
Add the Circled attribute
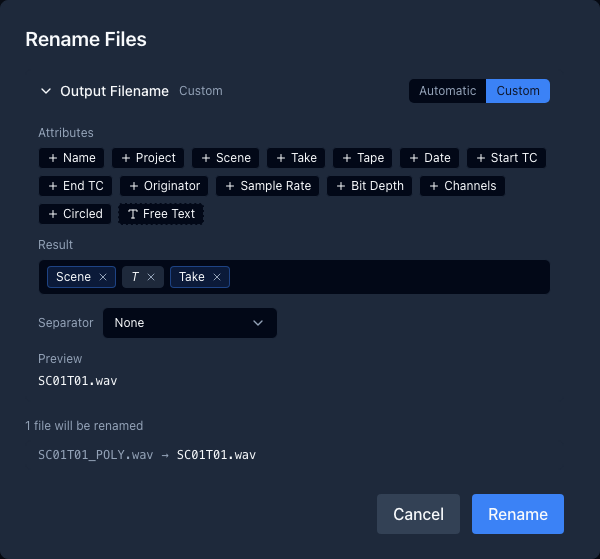75,214
